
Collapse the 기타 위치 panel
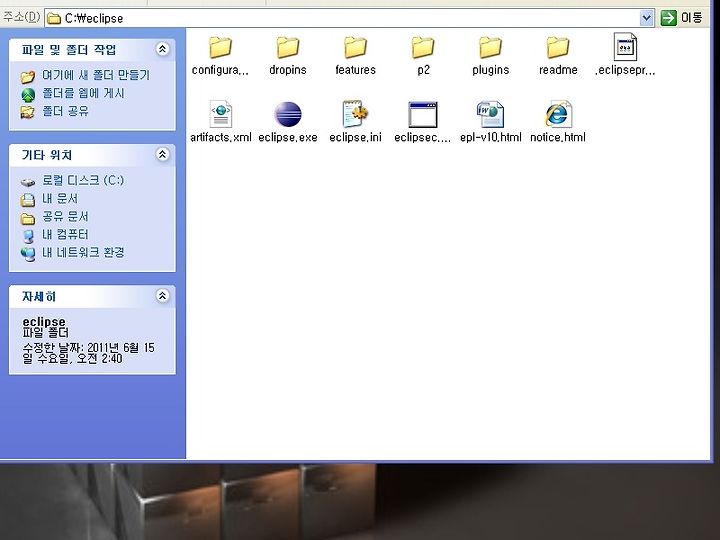tap(162, 154)
